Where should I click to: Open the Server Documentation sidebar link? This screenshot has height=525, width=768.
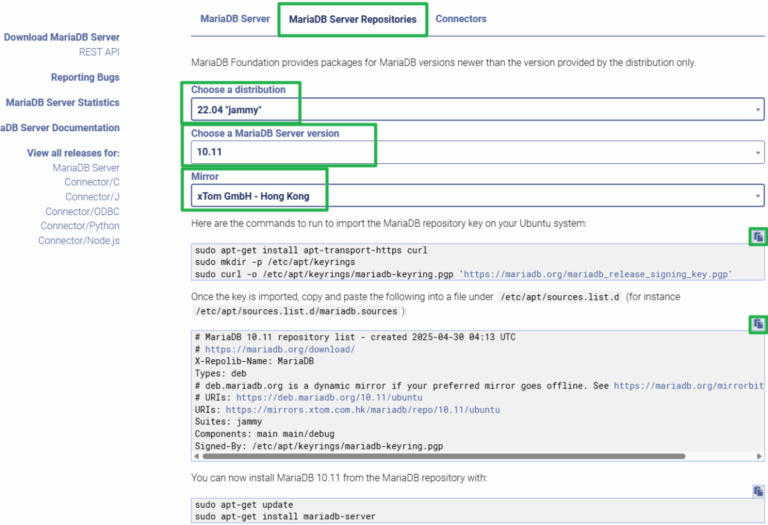pos(60,128)
